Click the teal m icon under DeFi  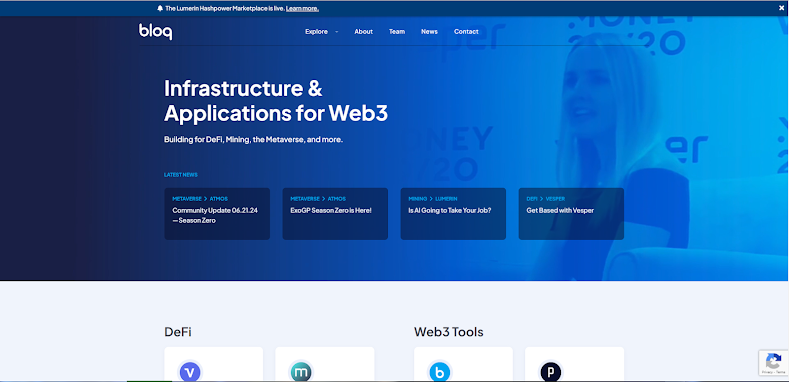[301, 372]
